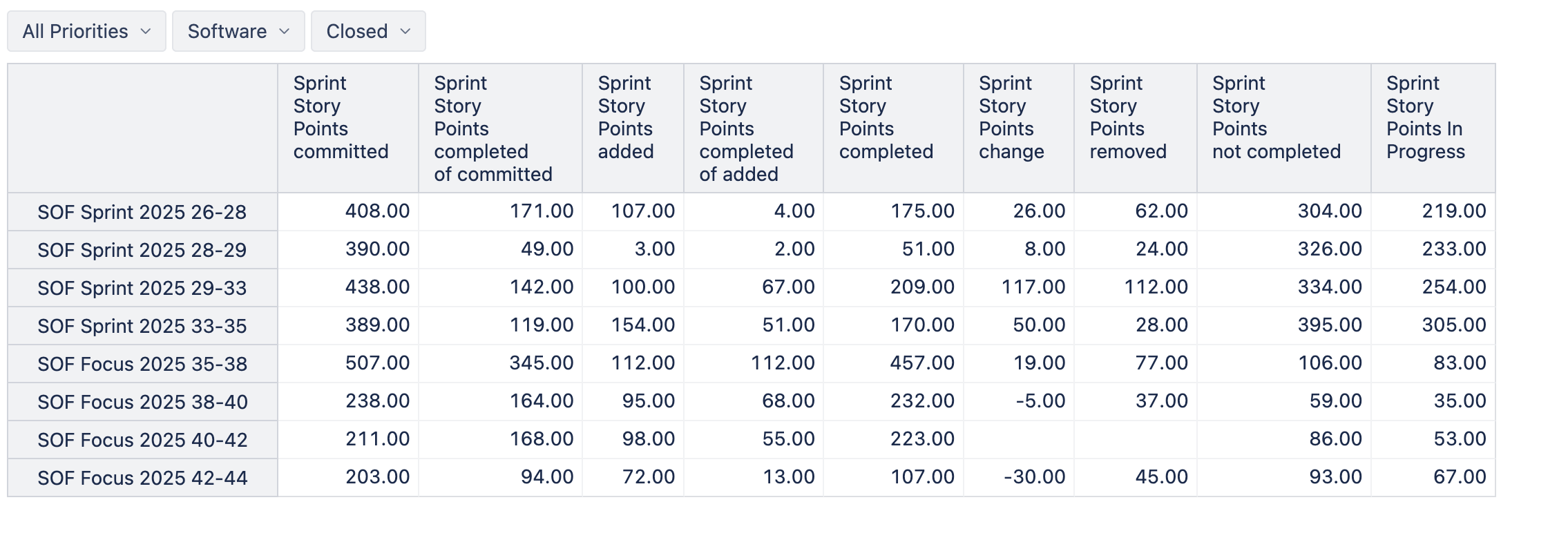The width and height of the screenshot is (1568, 540).
Task: Select Sprint Story Points removed header
Action: point(1128,117)
